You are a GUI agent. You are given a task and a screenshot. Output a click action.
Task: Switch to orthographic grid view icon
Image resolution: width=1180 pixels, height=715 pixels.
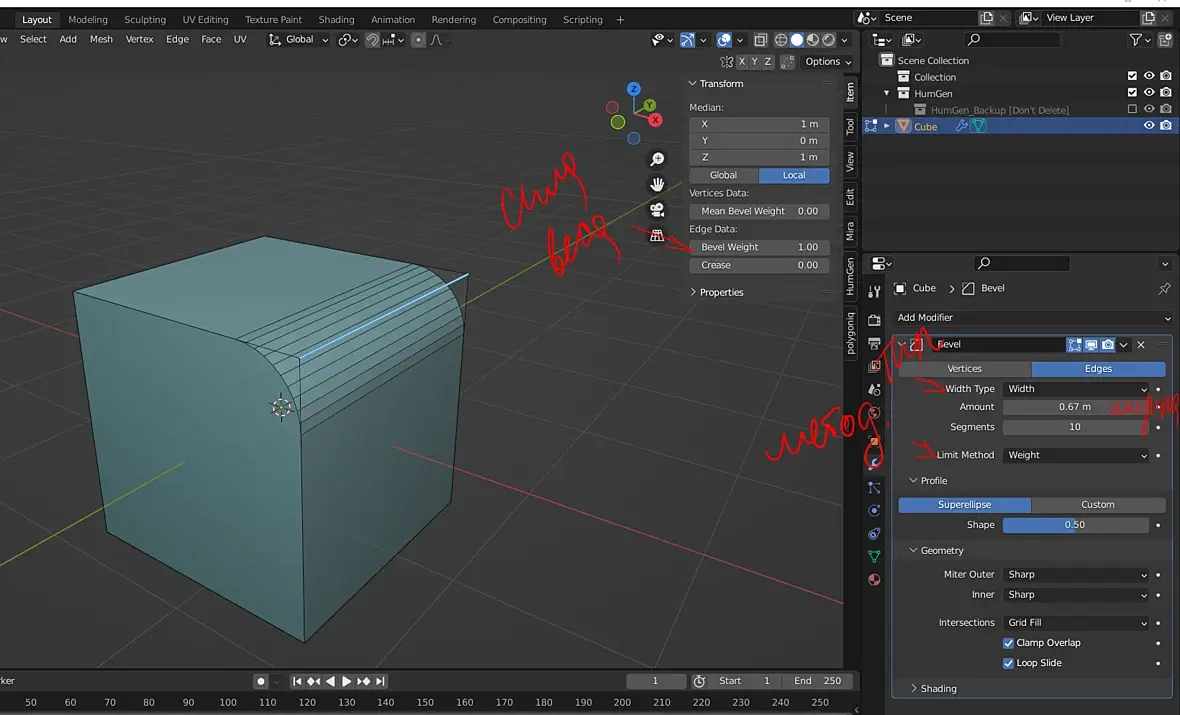click(657, 236)
